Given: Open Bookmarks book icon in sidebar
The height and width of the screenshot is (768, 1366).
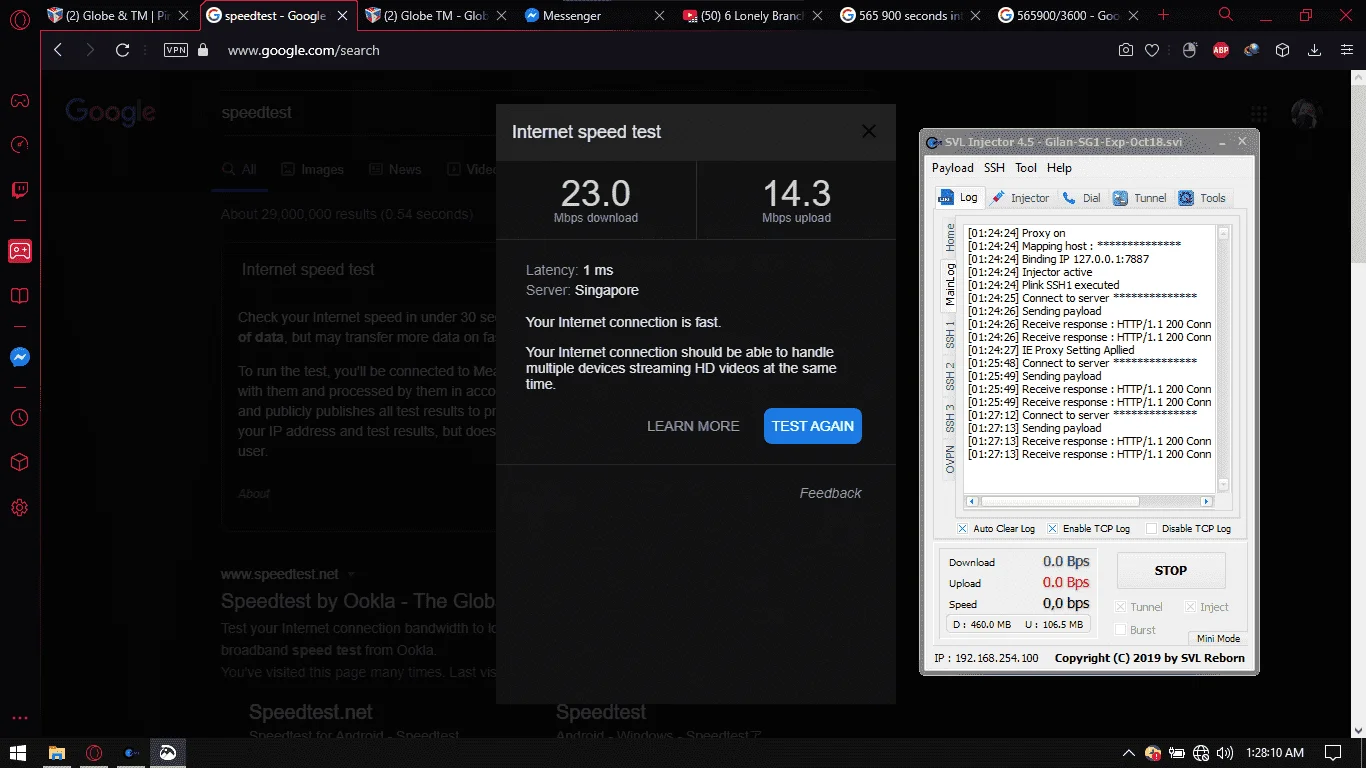Looking at the screenshot, I should point(19,296).
